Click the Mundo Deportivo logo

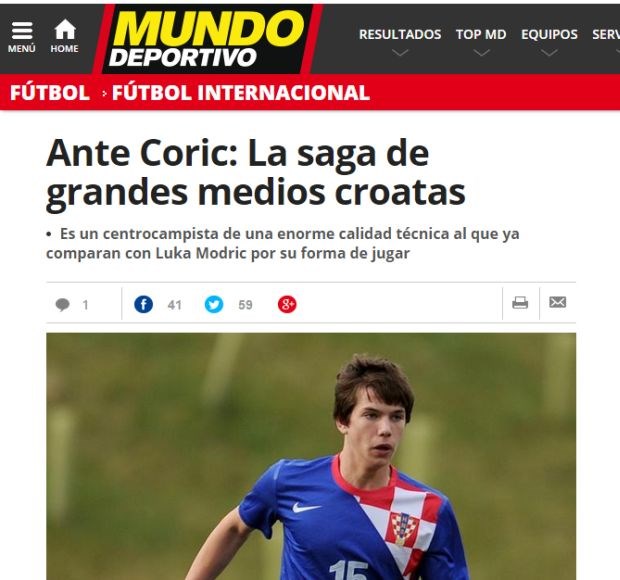point(208,39)
